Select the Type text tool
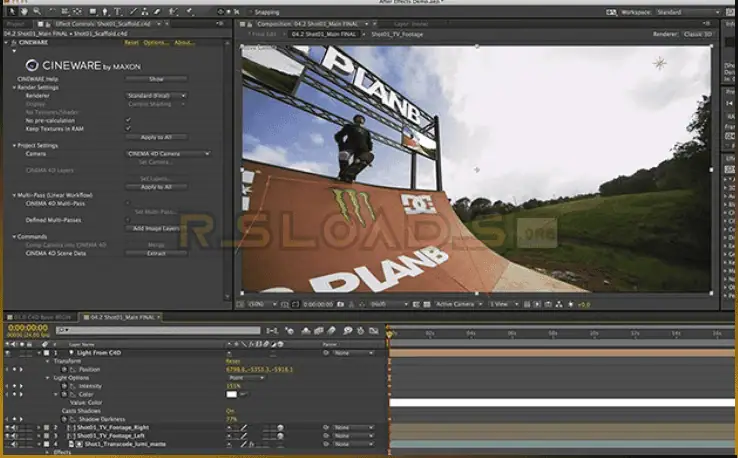 [118, 12]
